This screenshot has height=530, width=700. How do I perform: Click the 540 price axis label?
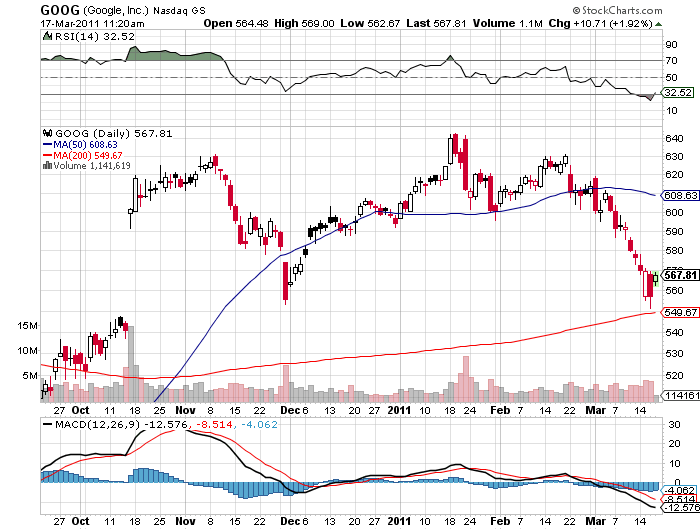pos(674,333)
